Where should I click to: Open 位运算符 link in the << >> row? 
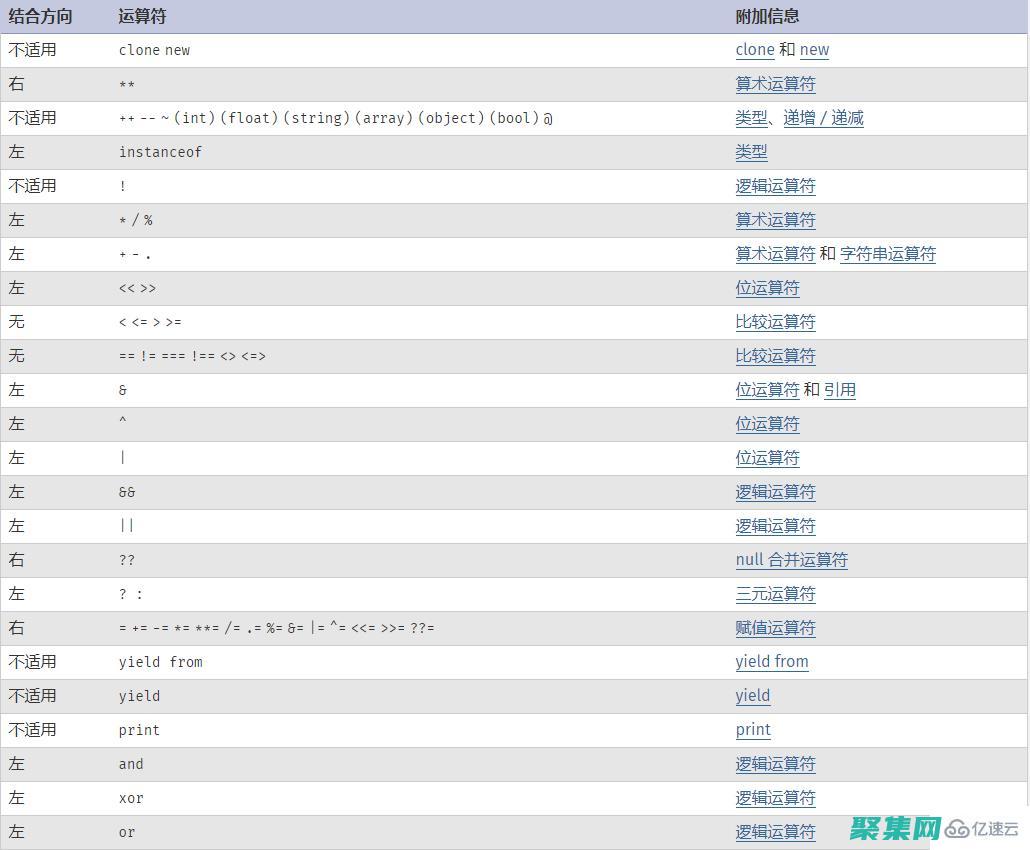767,288
